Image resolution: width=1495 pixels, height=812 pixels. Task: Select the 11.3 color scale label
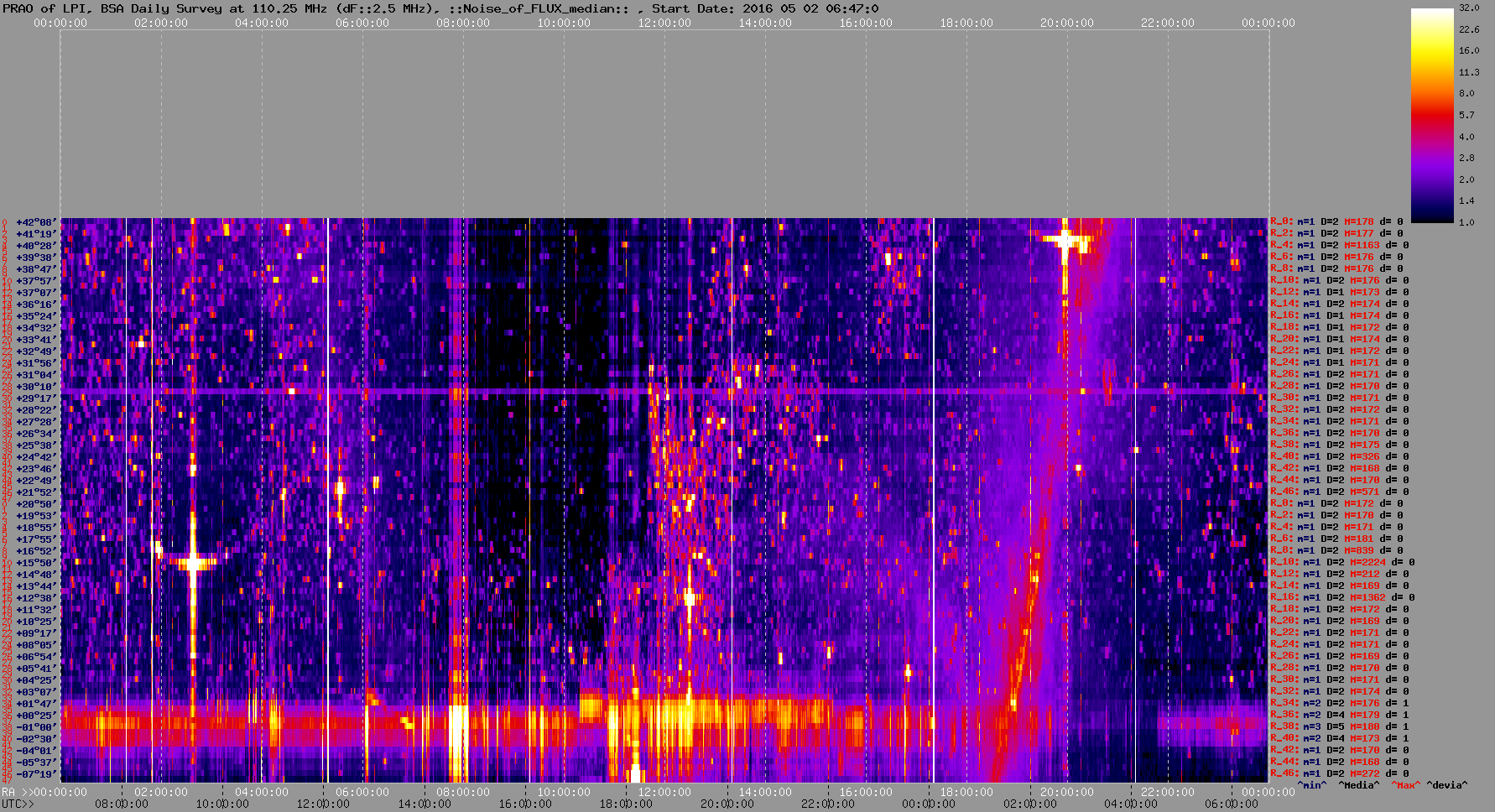(1469, 72)
